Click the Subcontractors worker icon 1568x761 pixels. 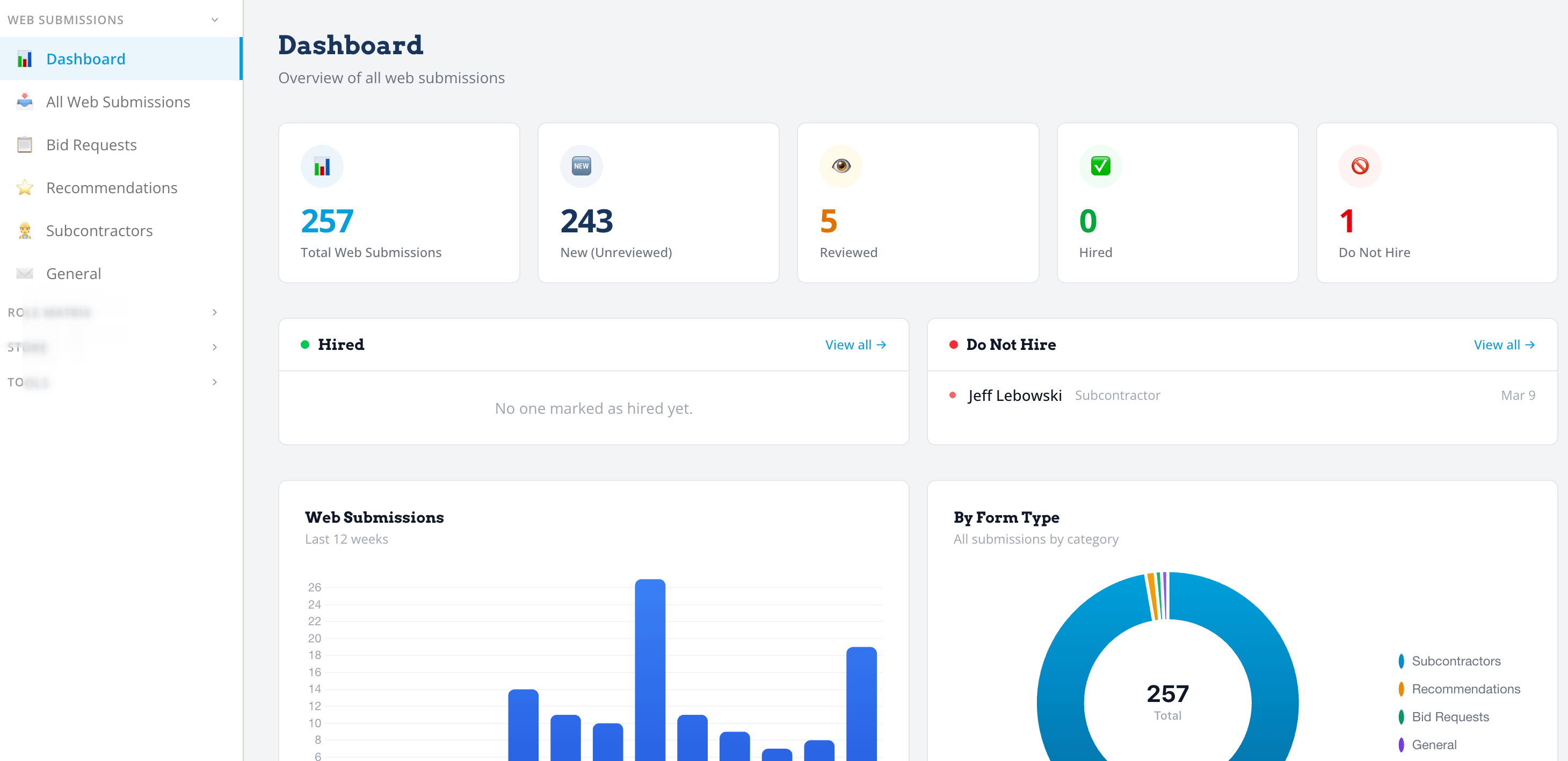pyautogui.click(x=24, y=231)
